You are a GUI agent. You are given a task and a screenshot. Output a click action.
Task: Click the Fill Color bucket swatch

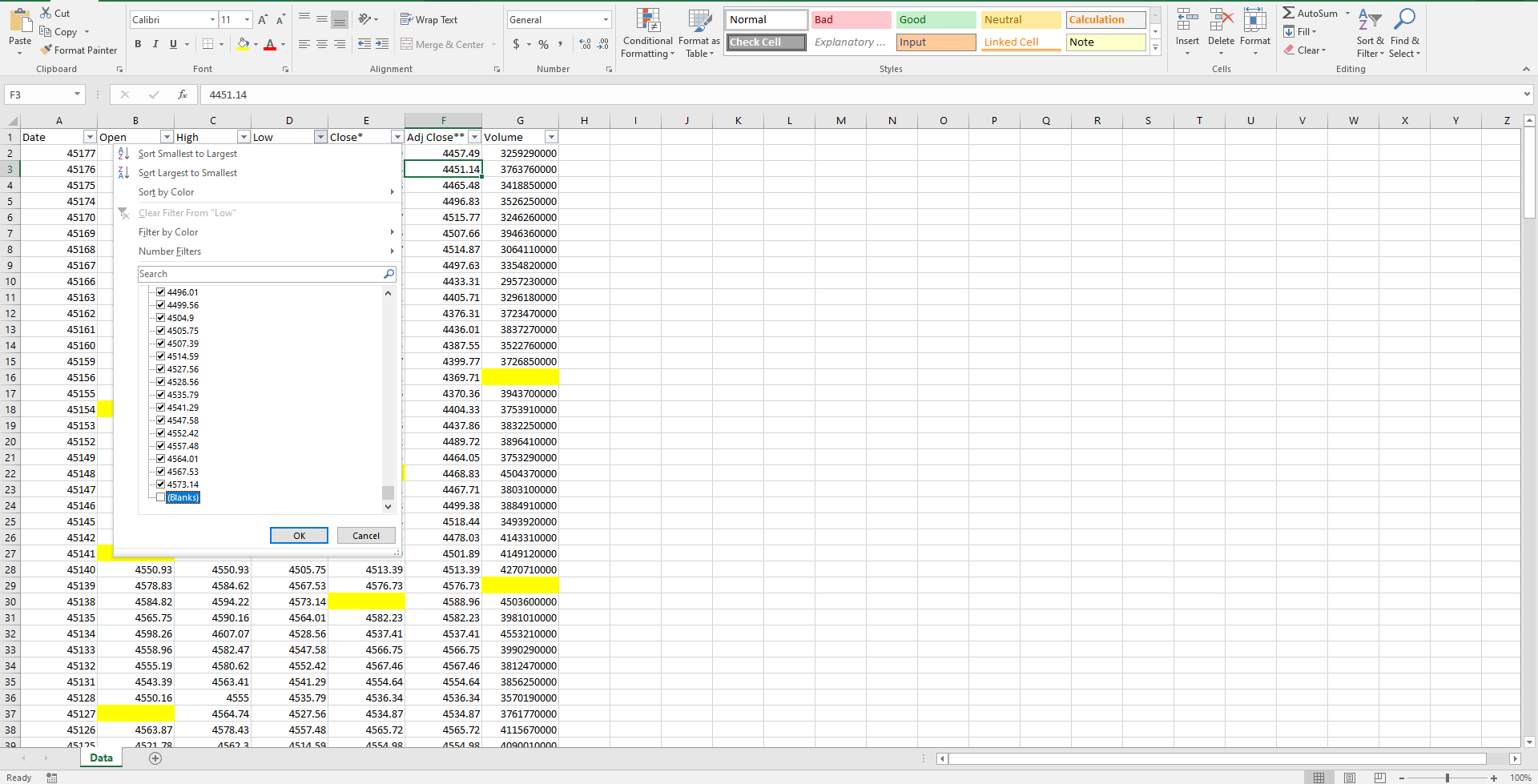[243, 44]
